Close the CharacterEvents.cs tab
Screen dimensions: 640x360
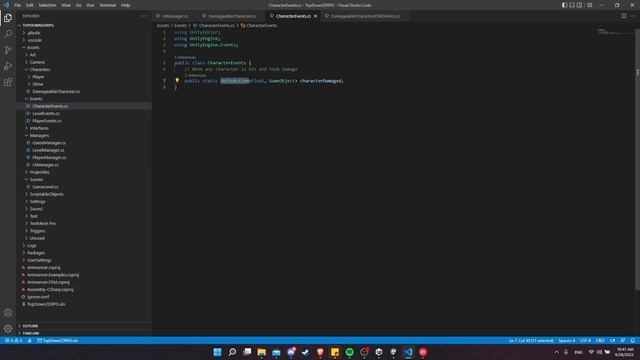coord(316,16)
